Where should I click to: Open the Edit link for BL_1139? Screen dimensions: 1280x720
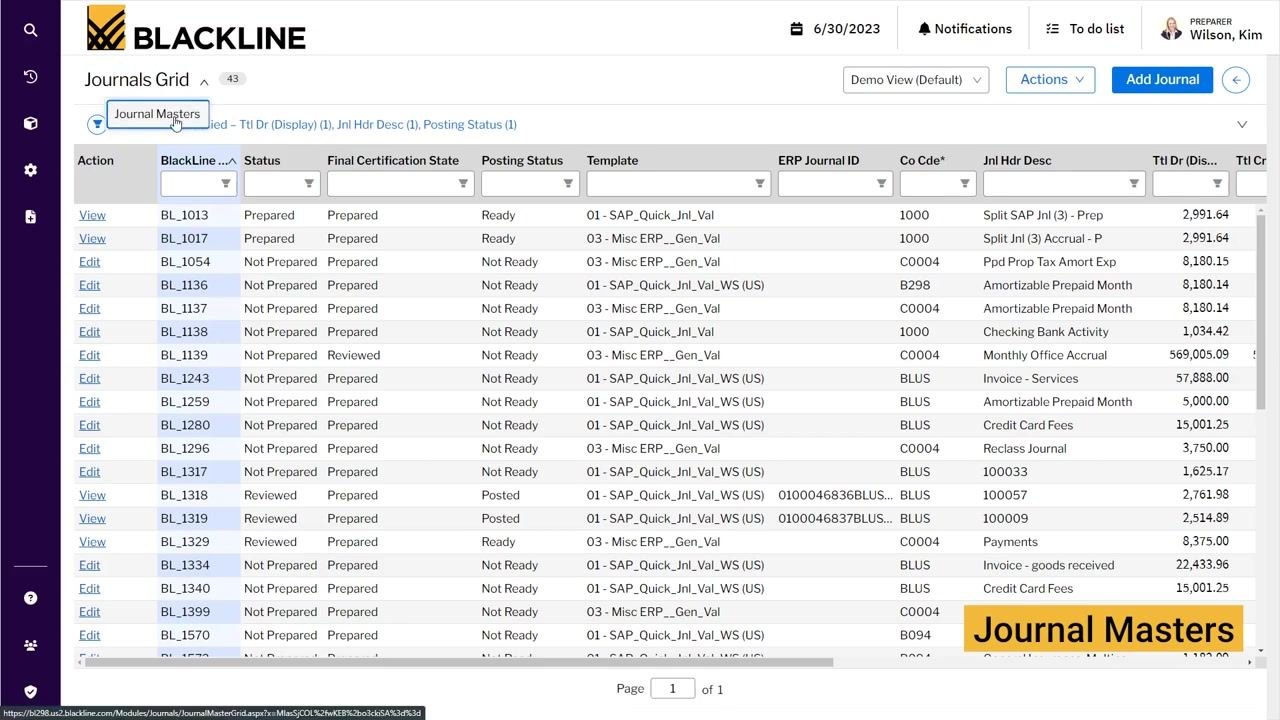click(89, 355)
